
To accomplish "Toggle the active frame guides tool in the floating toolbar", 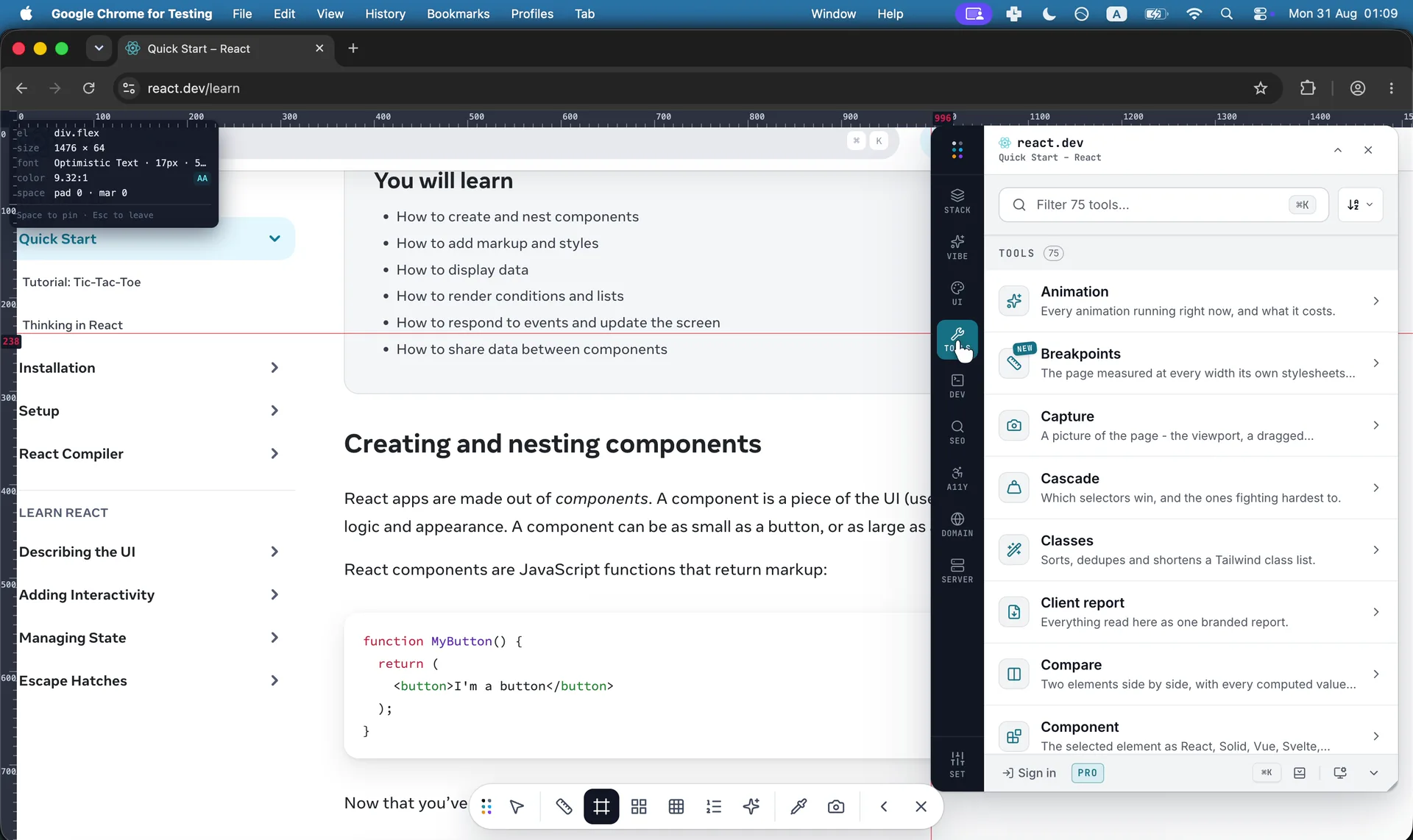I will tap(601, 807).
